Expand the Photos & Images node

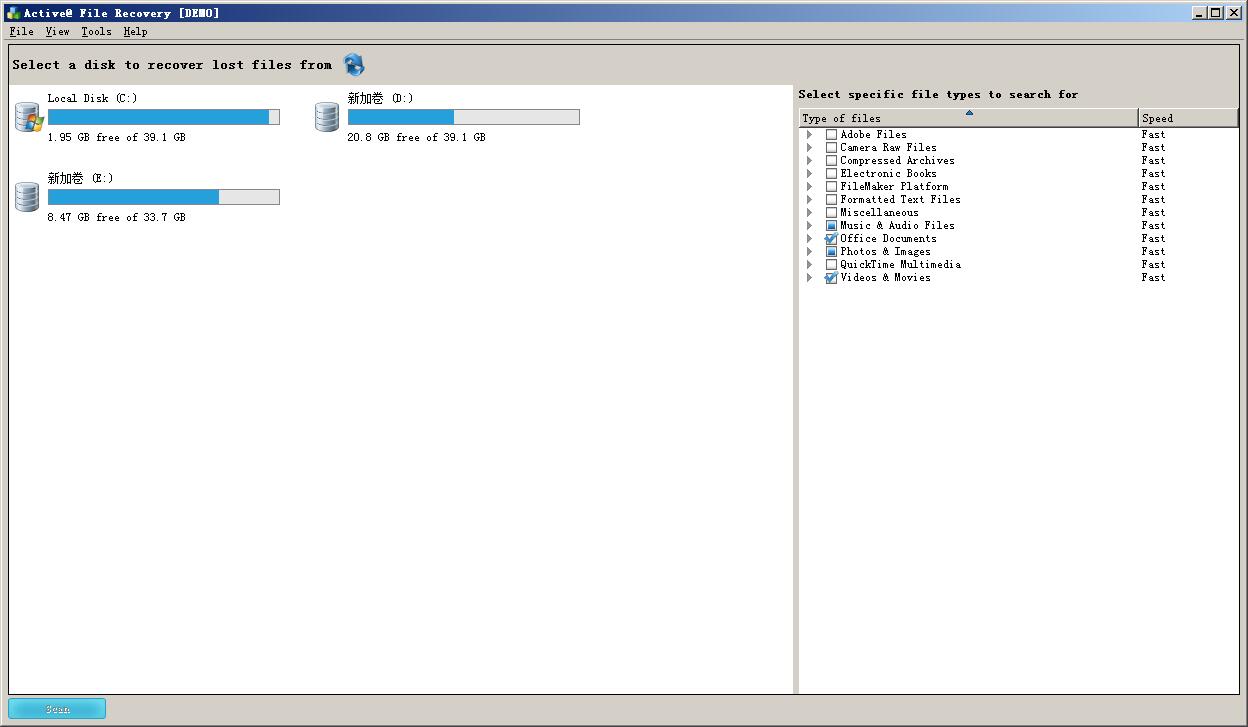[810, 252]
